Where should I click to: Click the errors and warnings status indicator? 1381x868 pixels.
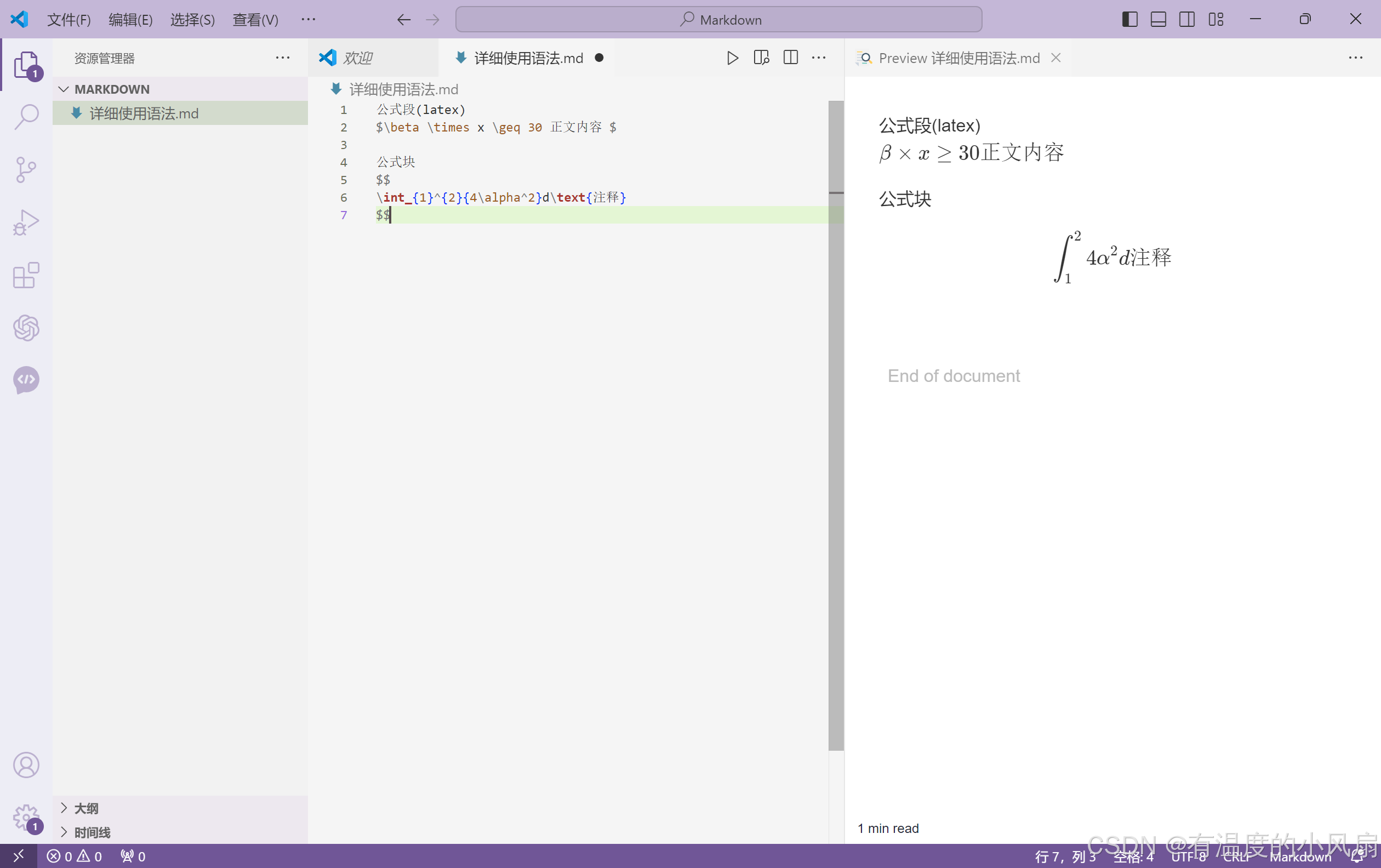pyautogui.click(x=74, y=856)
